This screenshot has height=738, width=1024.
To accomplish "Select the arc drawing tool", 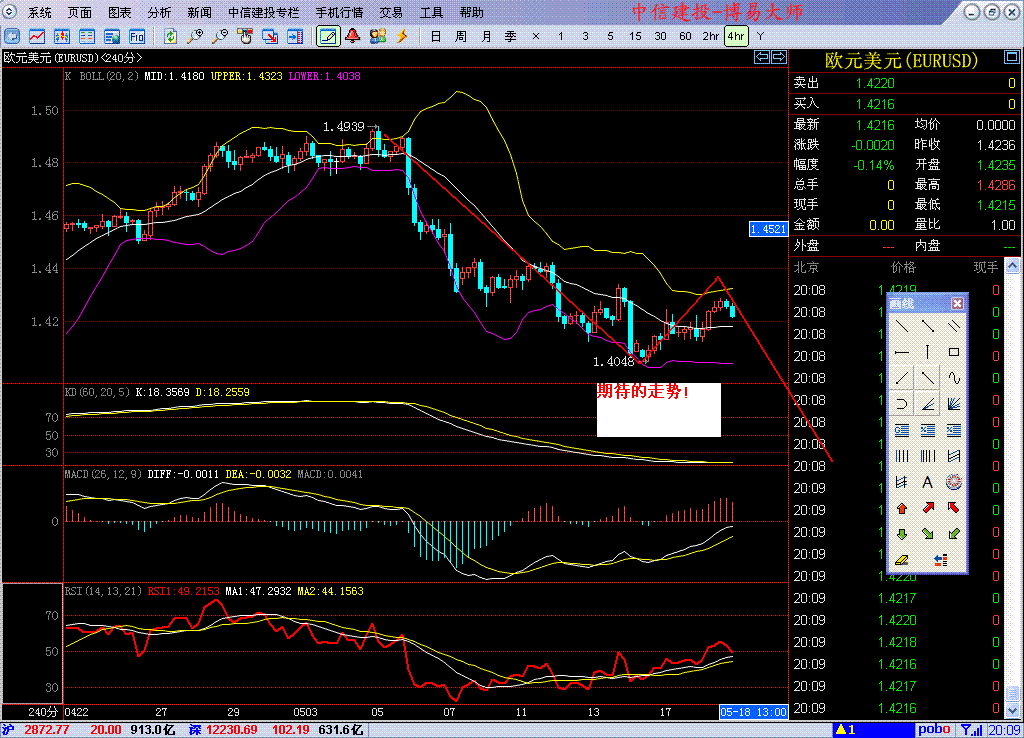I will tap(902, 404).
